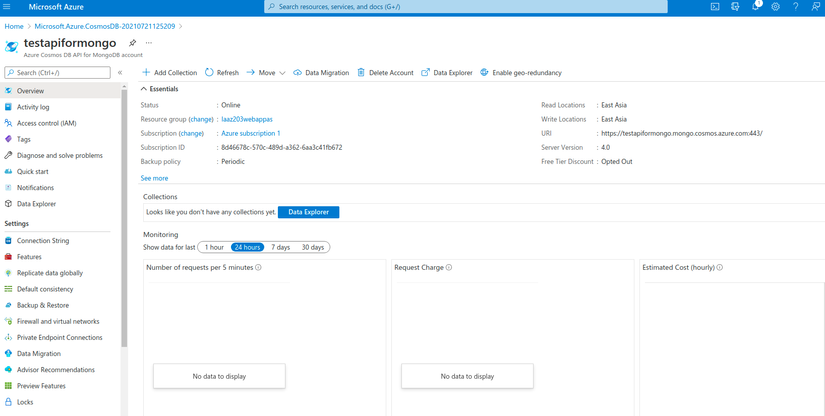
Task: Open portal settings gear icon
Action: pyautogui.click(x=776, y=7)
